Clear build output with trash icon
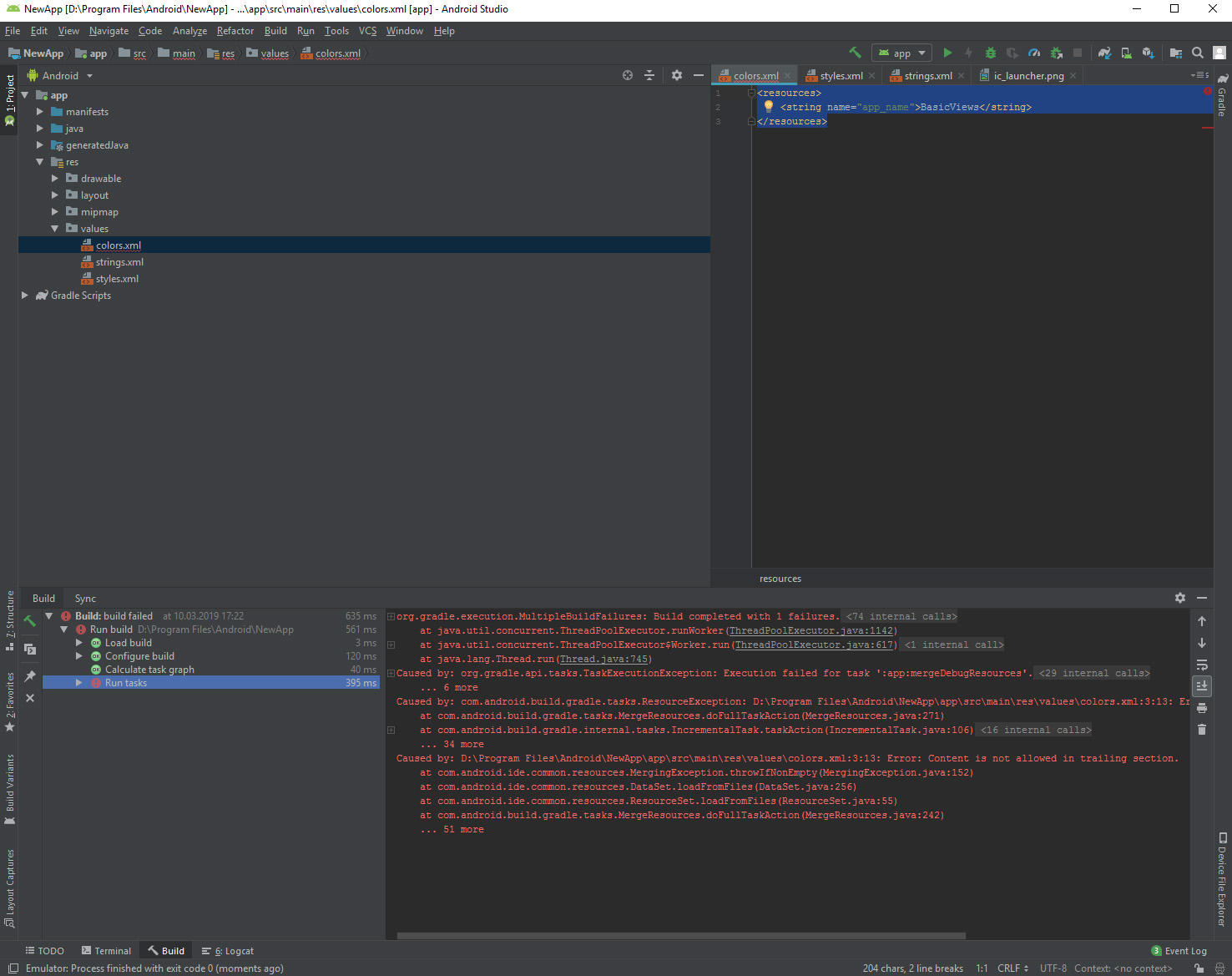 (1202, 730)
